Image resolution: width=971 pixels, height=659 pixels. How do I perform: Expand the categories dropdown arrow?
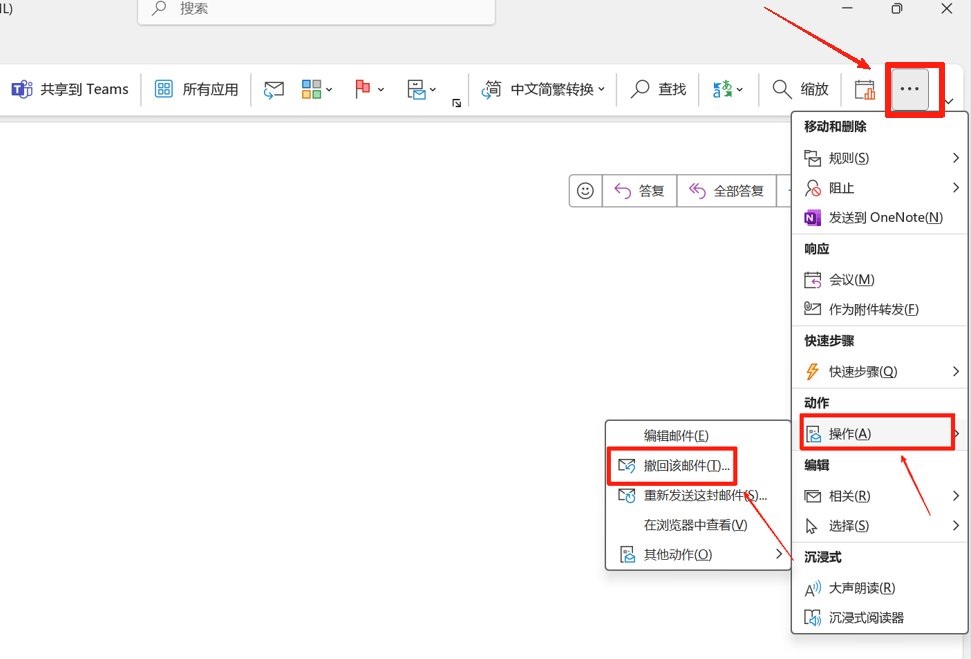329,90
